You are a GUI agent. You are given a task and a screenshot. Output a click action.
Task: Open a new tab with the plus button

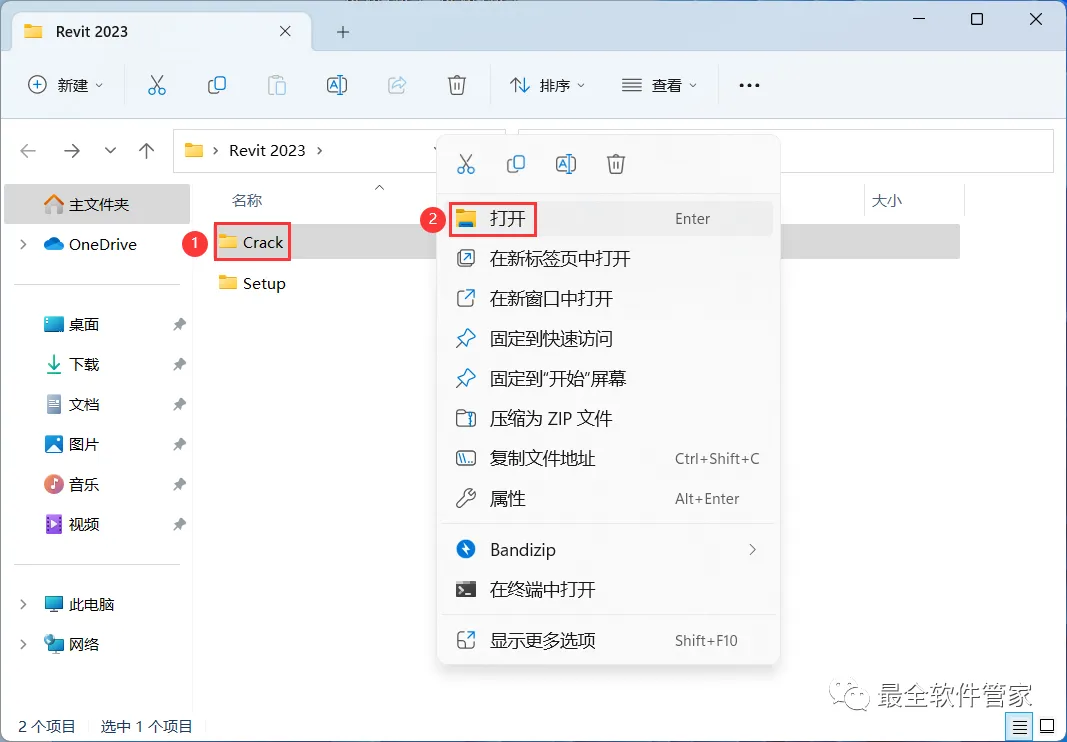point(343,32)
